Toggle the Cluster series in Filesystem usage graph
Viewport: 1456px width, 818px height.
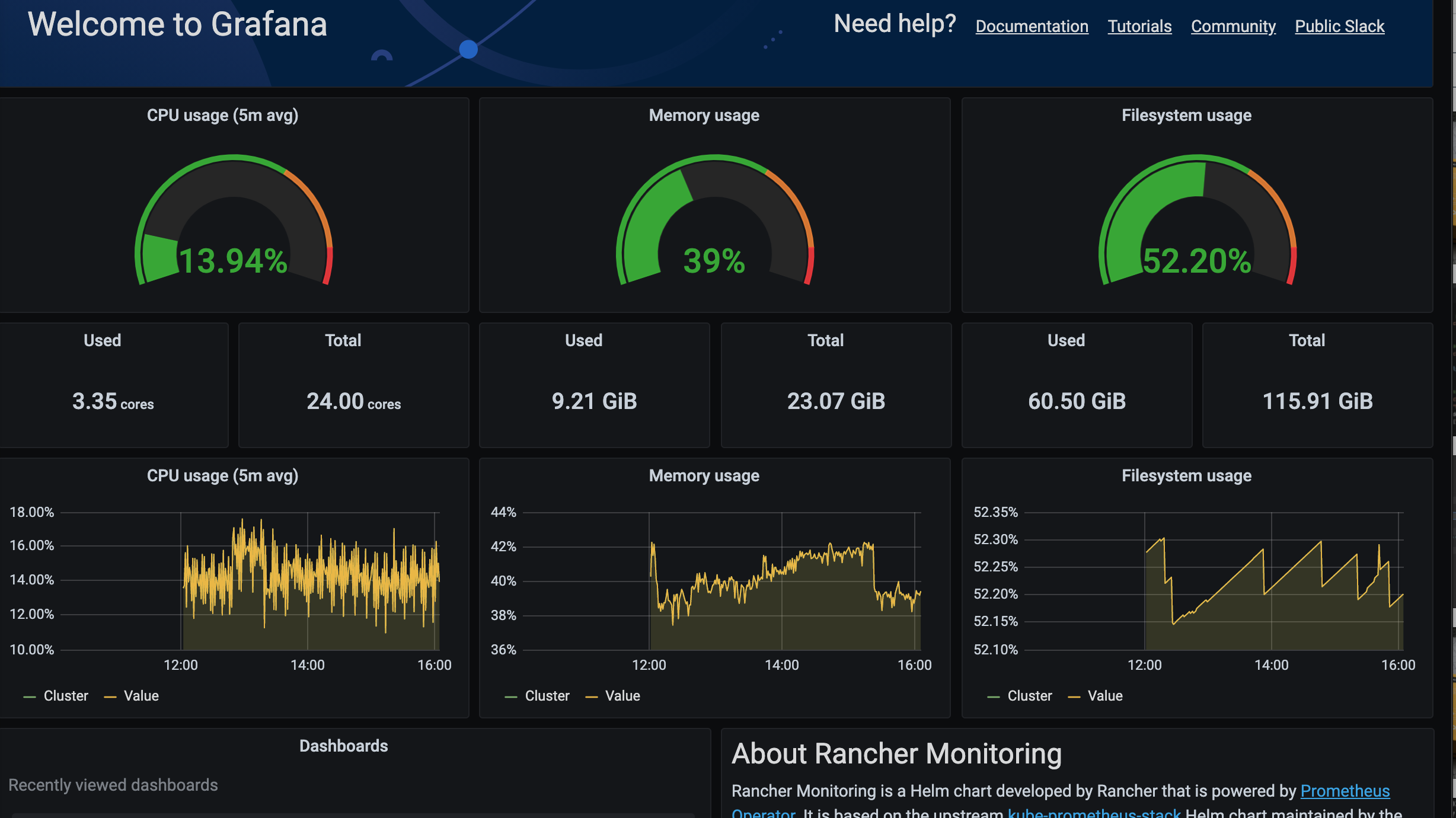tap(1030, 695)
